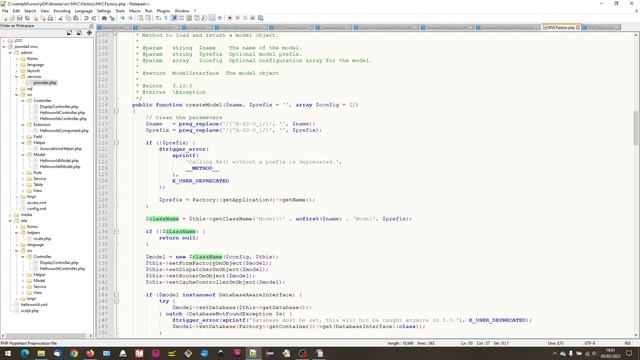Select script.php in the tree
The height and width of the screenshot is (360, 640).
point(29,311)
